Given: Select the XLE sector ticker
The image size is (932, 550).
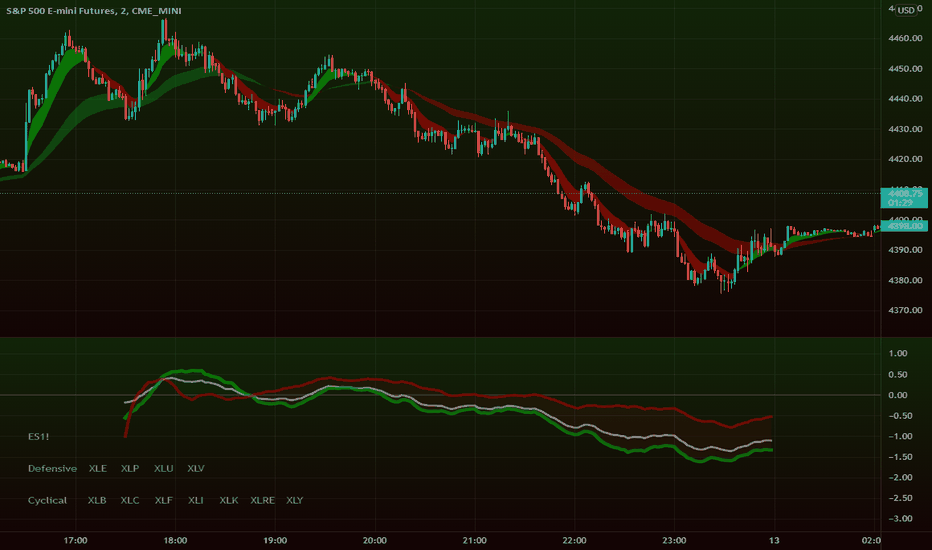Looking at the screenshot, I should click(x=98, y=469).
